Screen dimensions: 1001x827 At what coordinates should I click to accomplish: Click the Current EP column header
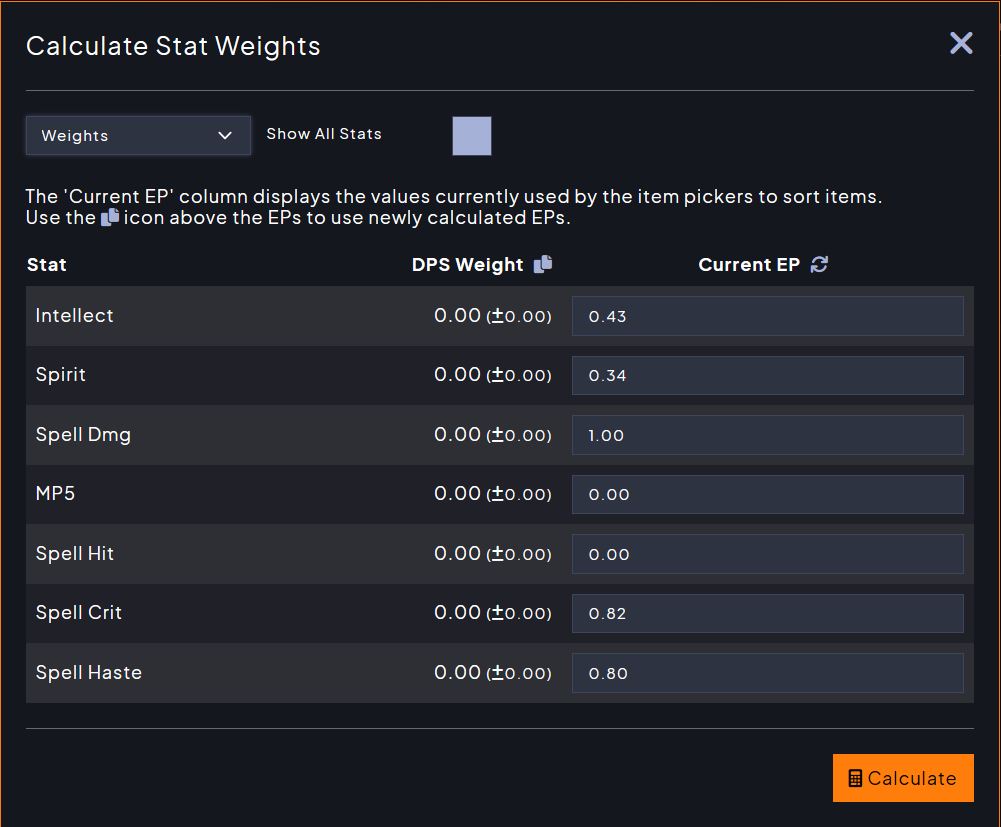(x=749, y=264)
